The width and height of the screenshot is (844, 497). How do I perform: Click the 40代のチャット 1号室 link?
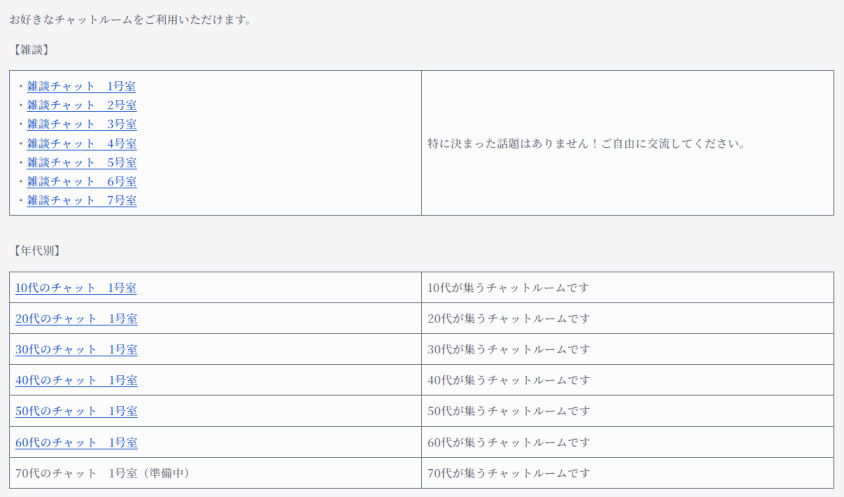(x=76, y=380)
